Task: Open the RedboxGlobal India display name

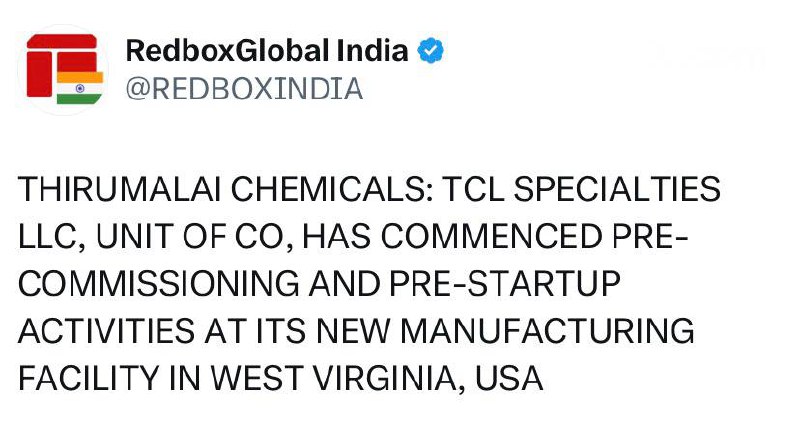Action: (x=267, y=50)
